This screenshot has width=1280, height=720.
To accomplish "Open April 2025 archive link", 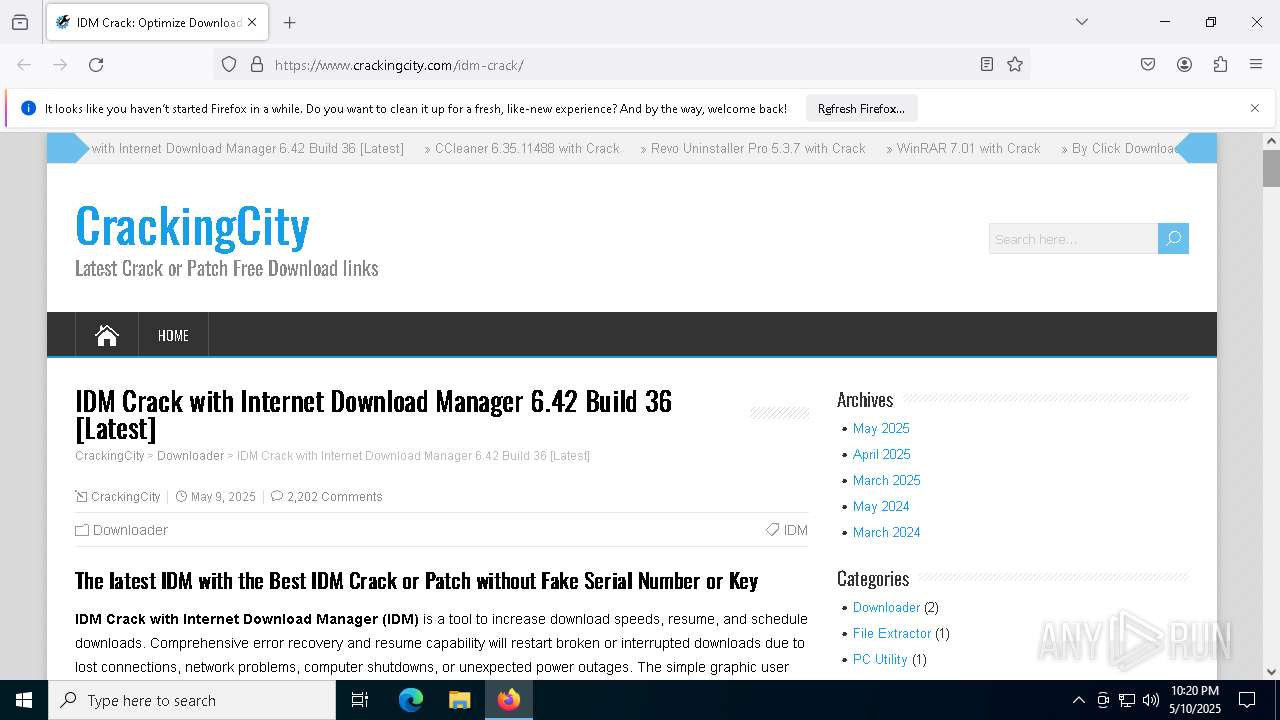I will click(882, 454).
